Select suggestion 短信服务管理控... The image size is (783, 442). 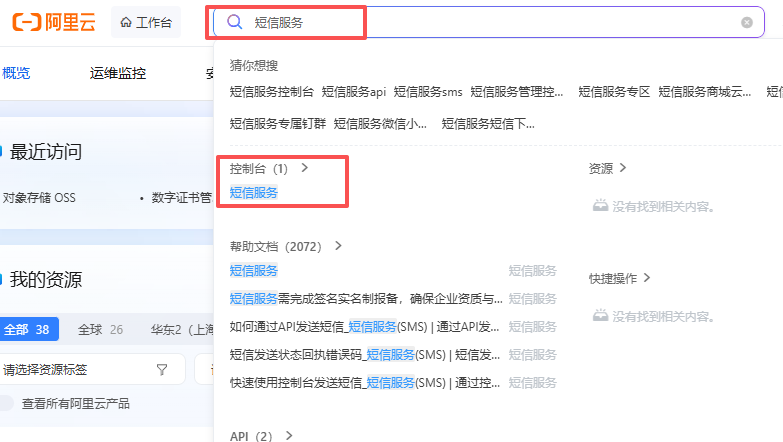click(517, 92)
